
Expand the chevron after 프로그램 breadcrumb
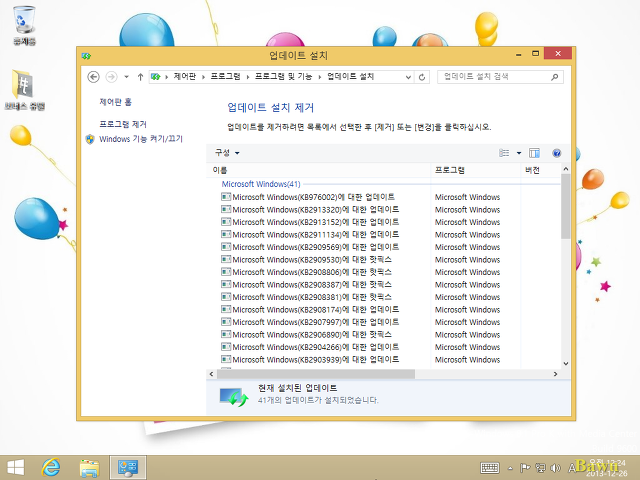[247, 77]
